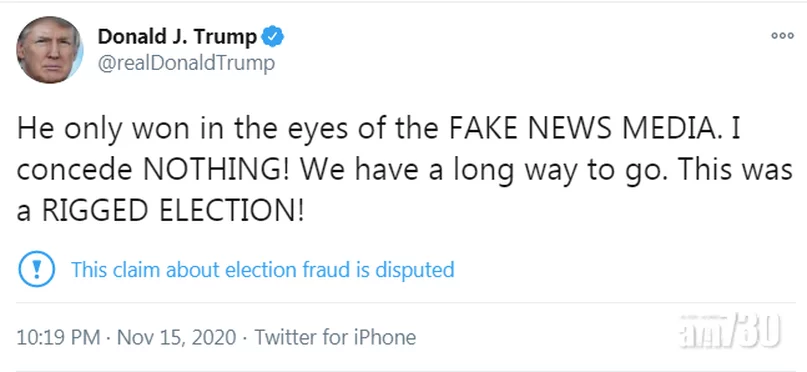The width and height of the screenshot is (807, 372).
Task: Open the Twitter for iPhone source link
Action: coord(335,338)
